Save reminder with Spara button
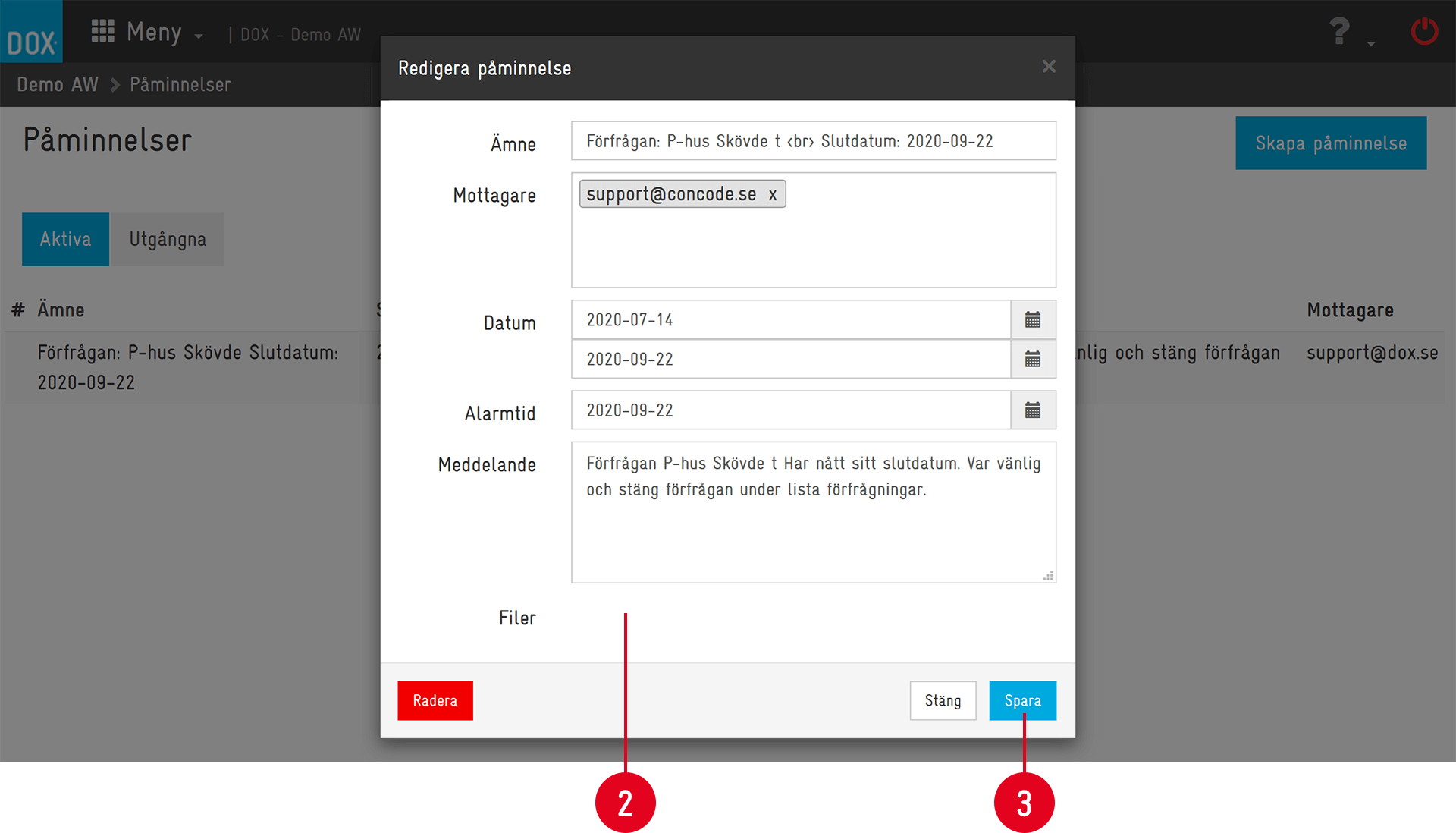1456x833 pixels. pos(1022,700)
